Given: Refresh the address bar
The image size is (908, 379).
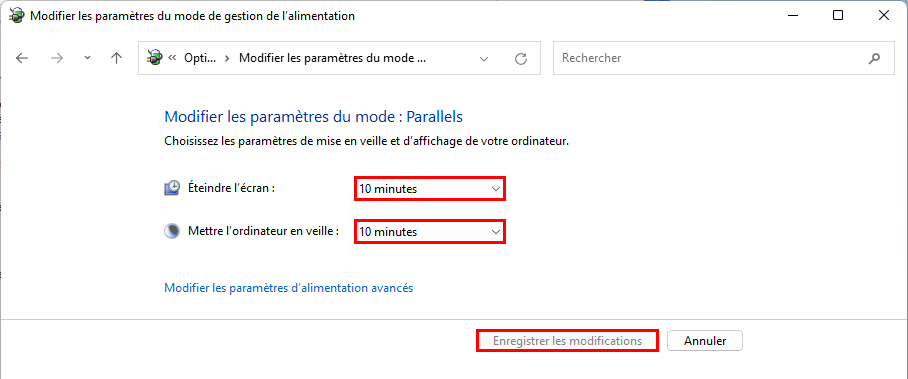Looking at the screenshot, I should click(521, 59).
